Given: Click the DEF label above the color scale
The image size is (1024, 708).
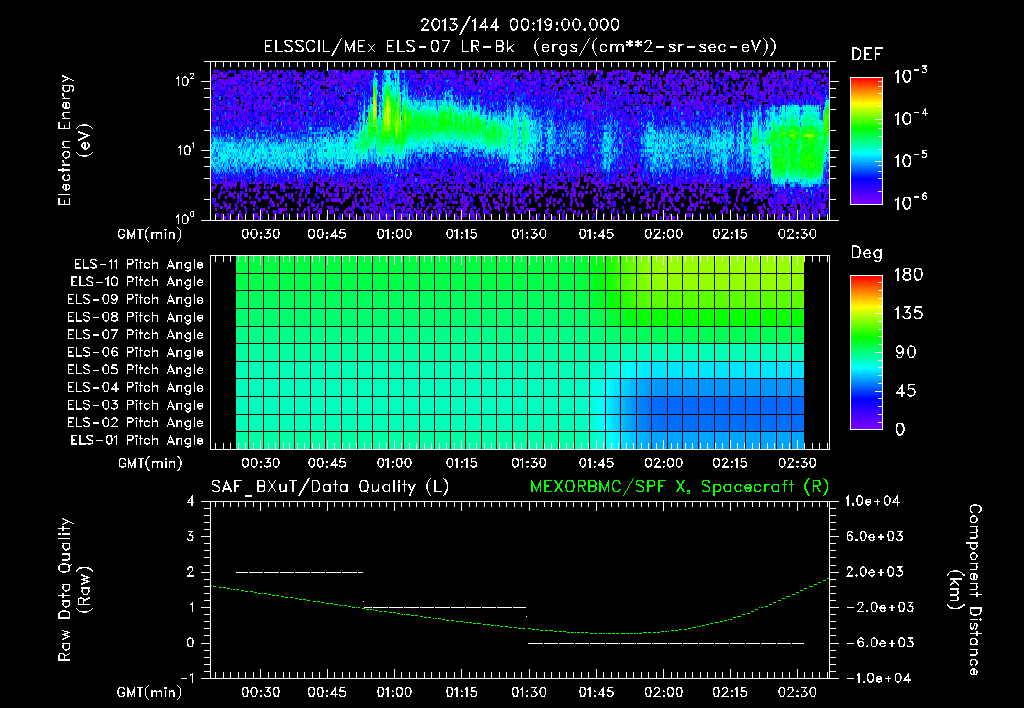Looking at the screenshot, I should [867, 54].
